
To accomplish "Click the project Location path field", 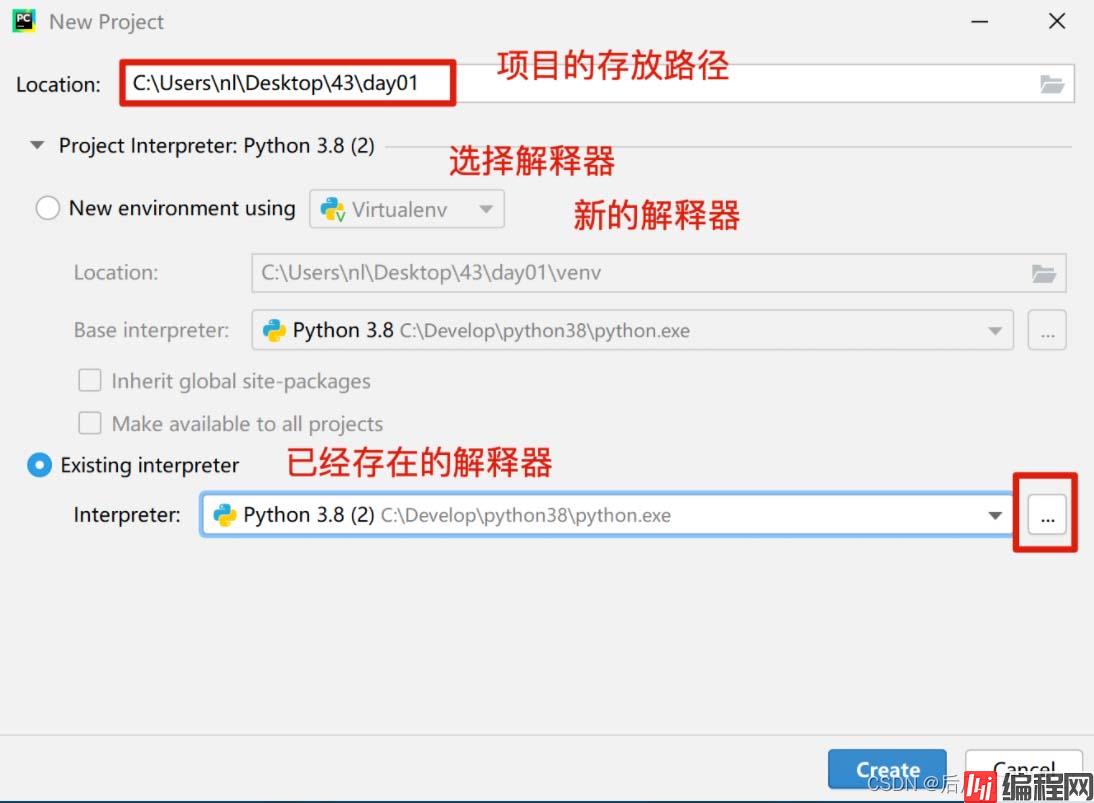I will click(597, 84).
